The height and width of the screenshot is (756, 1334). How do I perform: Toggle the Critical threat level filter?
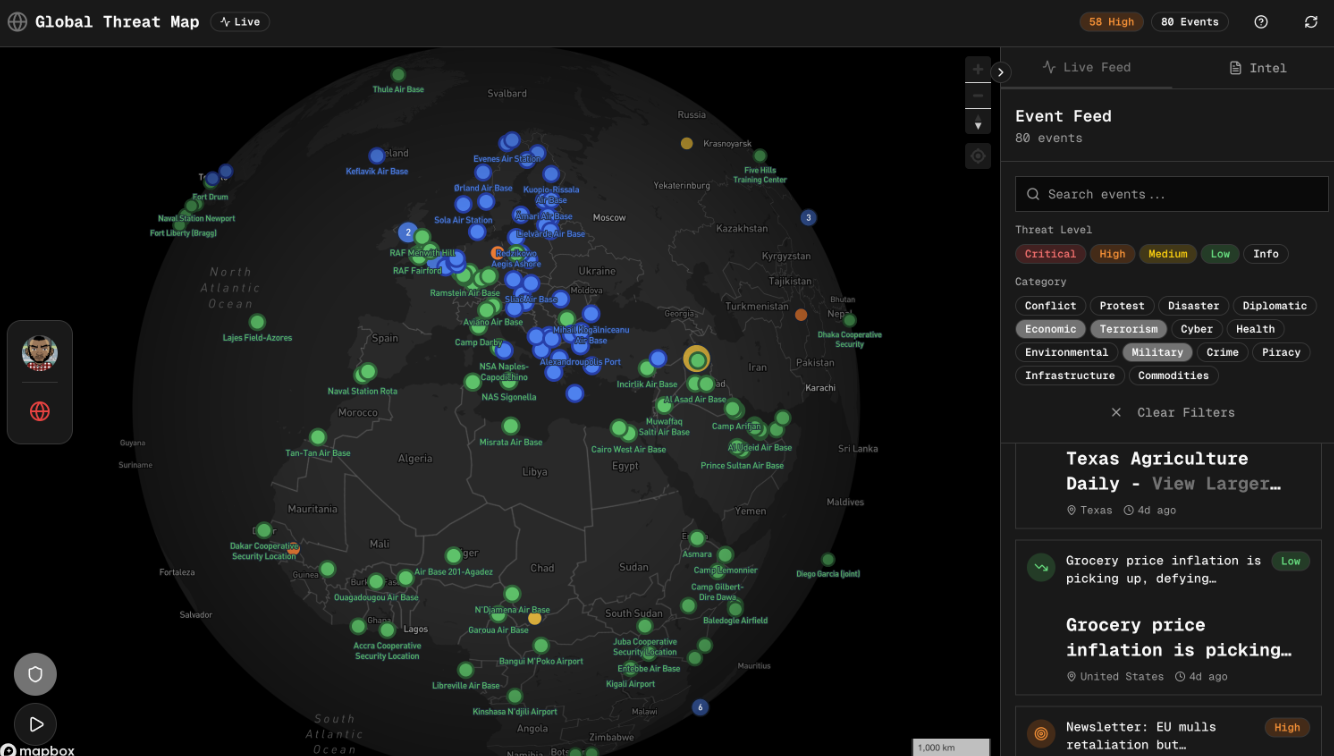1050,254
